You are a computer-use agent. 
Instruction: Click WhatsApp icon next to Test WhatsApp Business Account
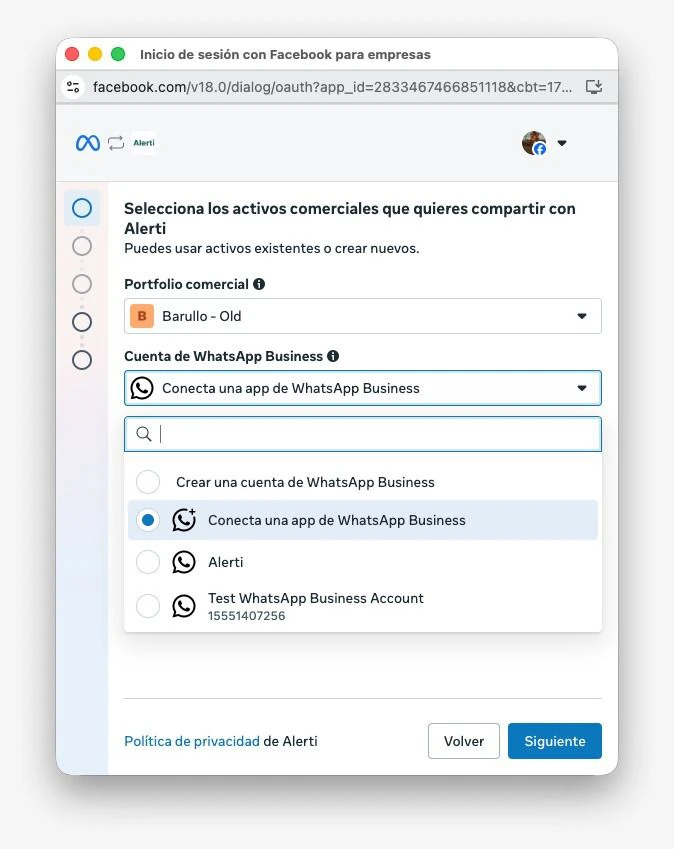tap(184, 606)
